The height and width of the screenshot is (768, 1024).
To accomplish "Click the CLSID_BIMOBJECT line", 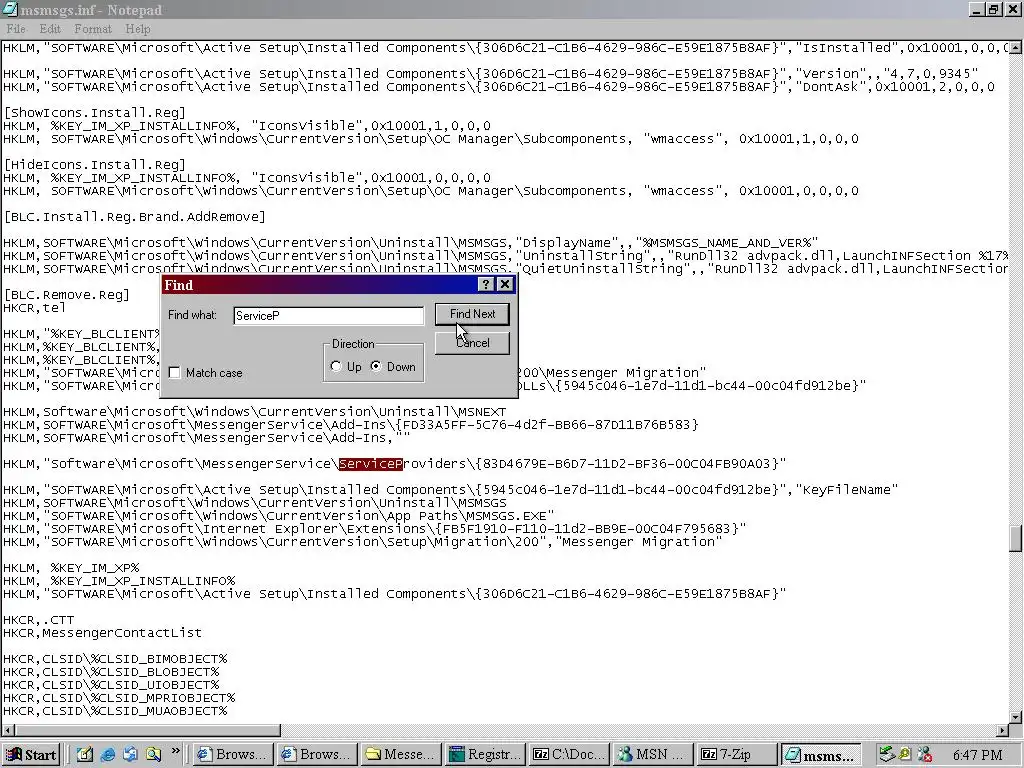I will click(x=115, y=659).
